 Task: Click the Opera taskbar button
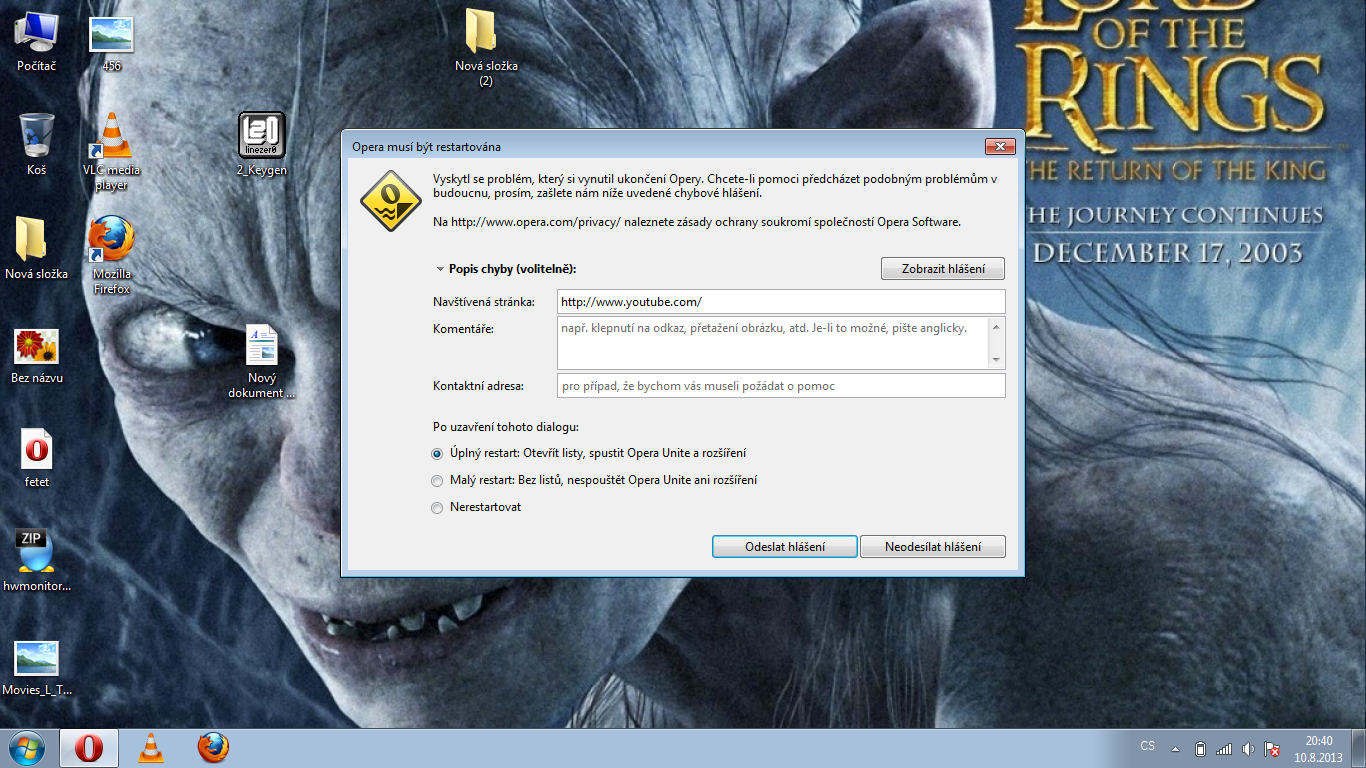90,748
